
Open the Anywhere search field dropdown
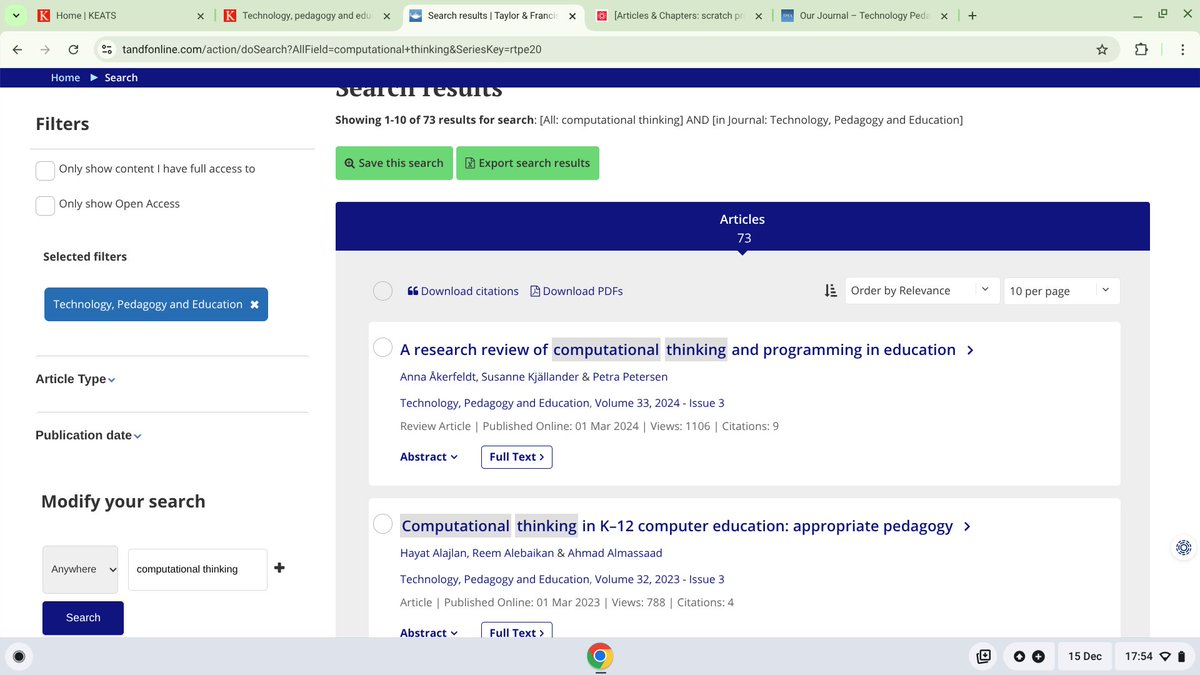pyautogui.click(x=80, y=569)
